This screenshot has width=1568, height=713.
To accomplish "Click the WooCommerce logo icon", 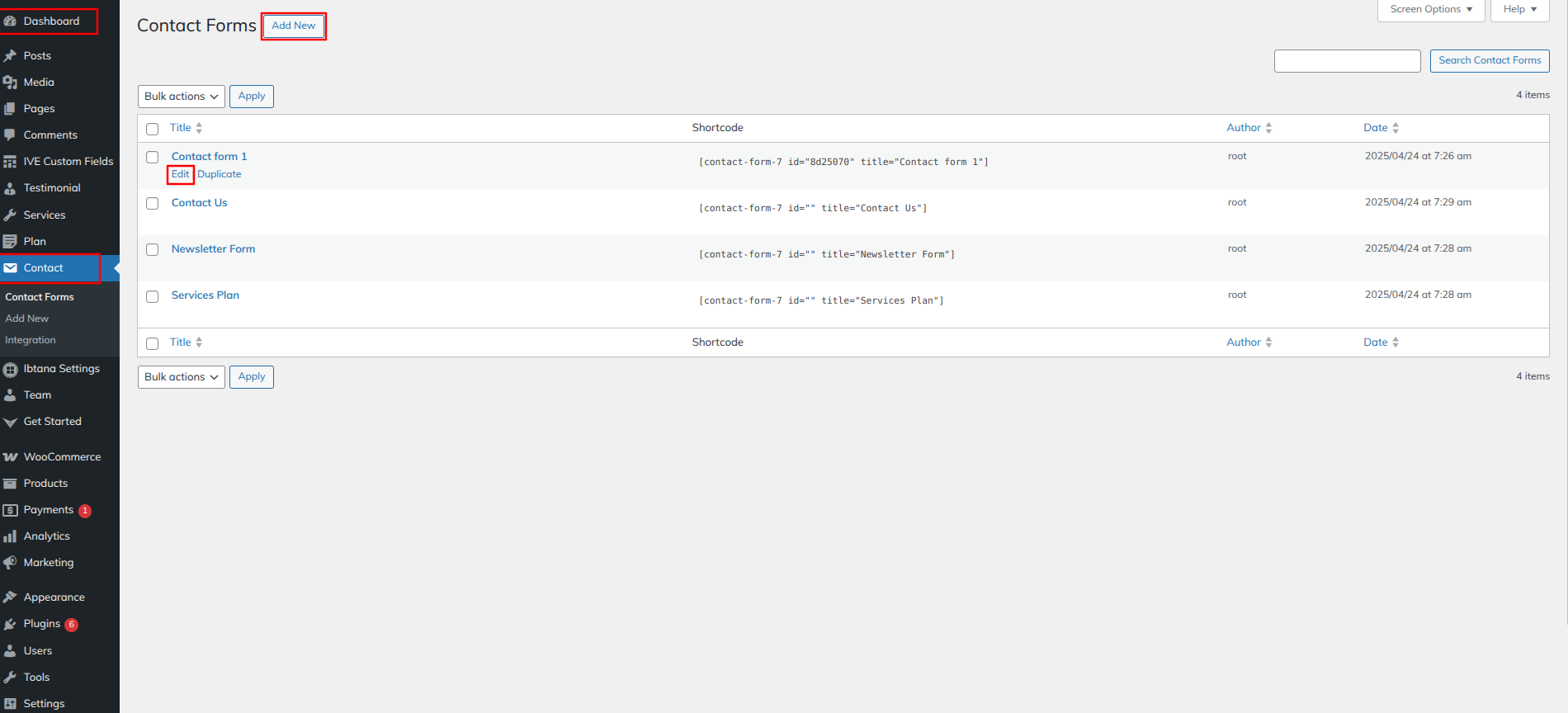I will pos(10,457).
